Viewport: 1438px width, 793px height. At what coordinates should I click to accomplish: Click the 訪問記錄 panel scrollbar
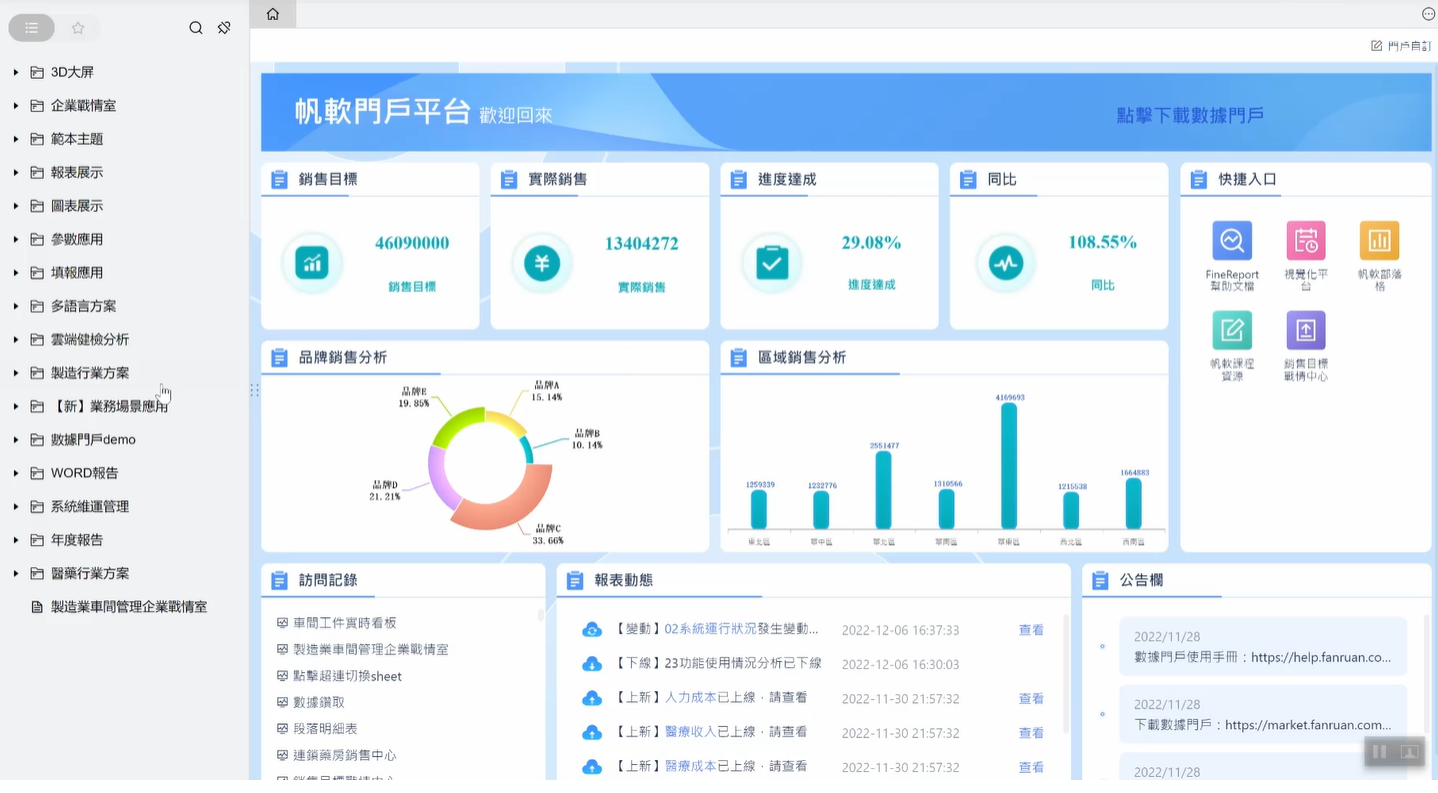541,617
